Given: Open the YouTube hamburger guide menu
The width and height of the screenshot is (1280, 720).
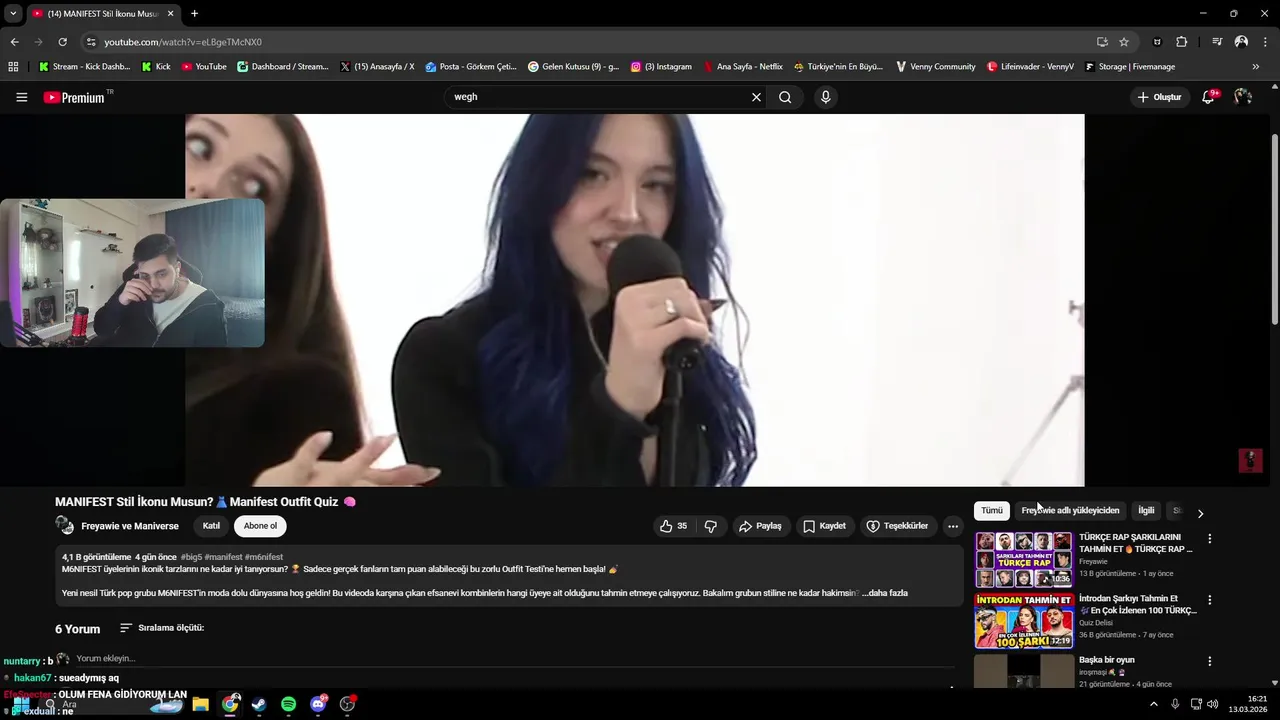Looking at the screenshot, I should tap(21, 97).
